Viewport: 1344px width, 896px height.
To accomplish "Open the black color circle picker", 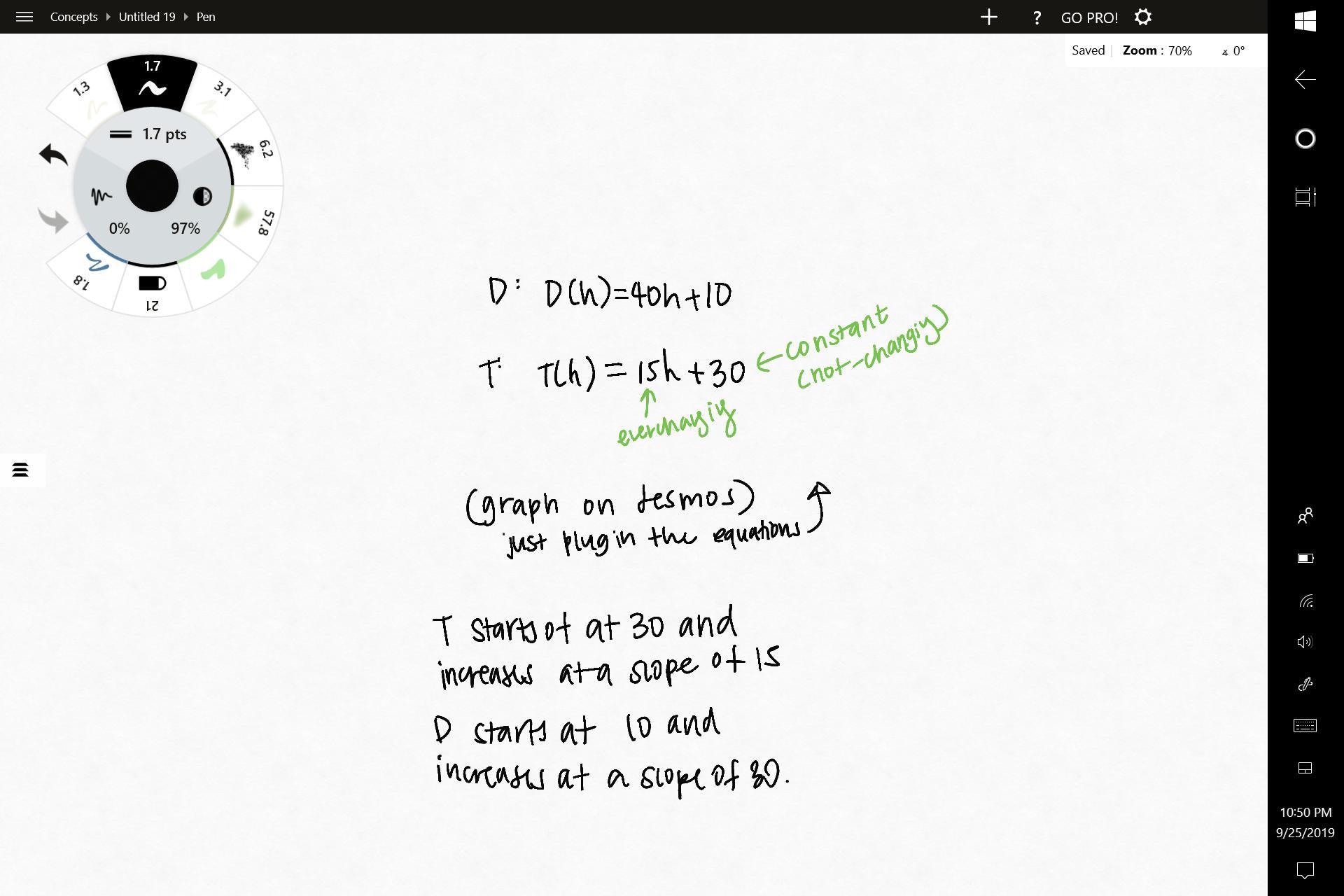I will pos(152,186).
